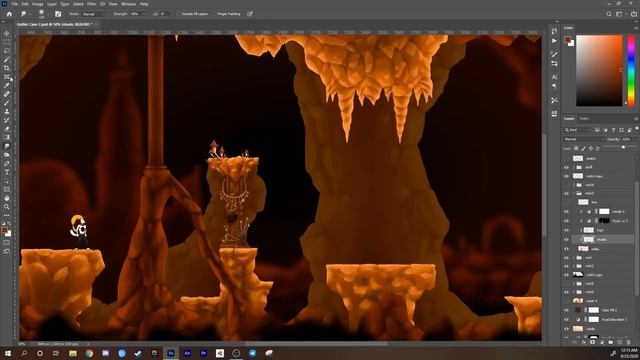Toggle visibility of Hue/Saturation 1 layer

click(566, 320)
